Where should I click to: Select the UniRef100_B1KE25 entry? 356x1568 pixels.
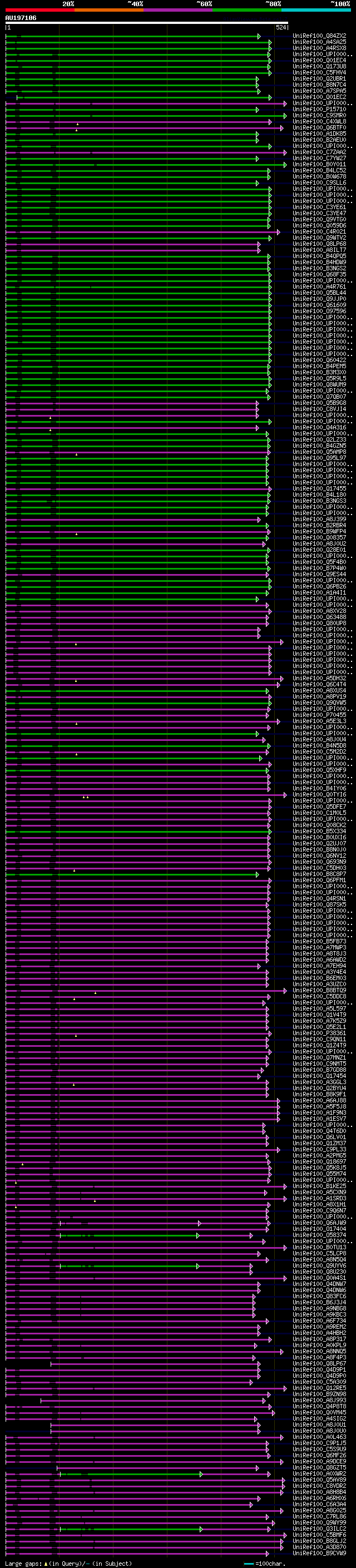tap(319, 1186)
